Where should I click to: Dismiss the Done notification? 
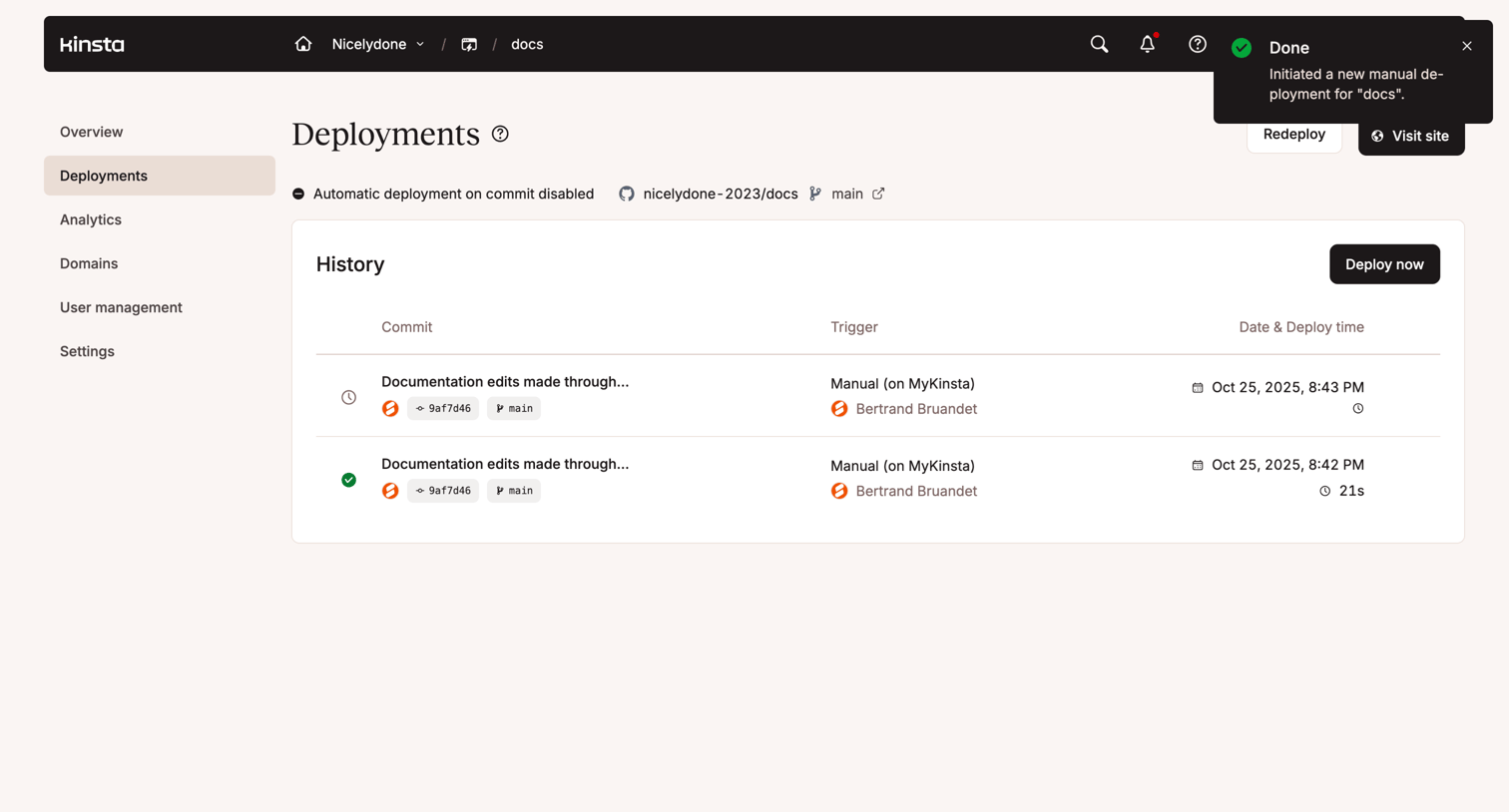[x=1467, y=46]
